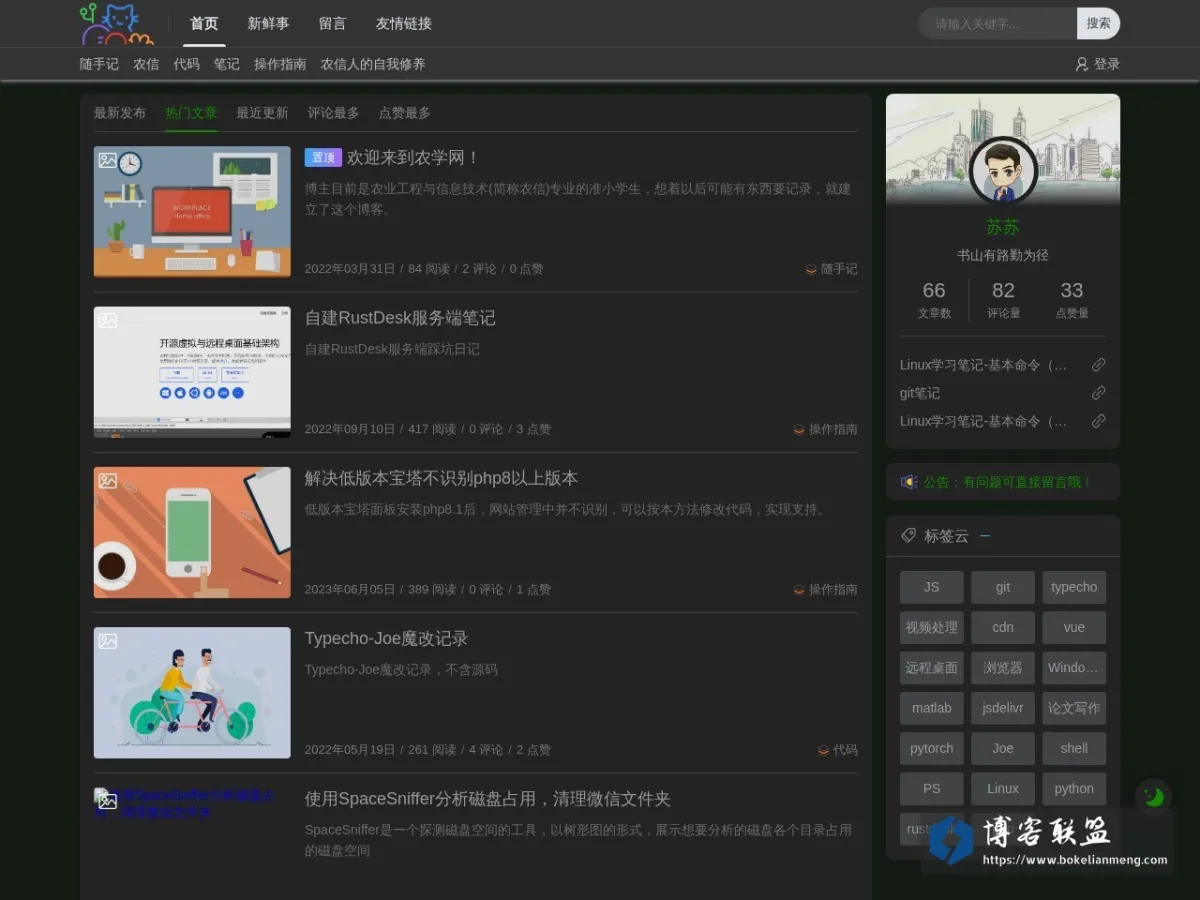Screen dimensions: 1200x900
Task: Open the 首页 navigation item
Action: [204, 24]
